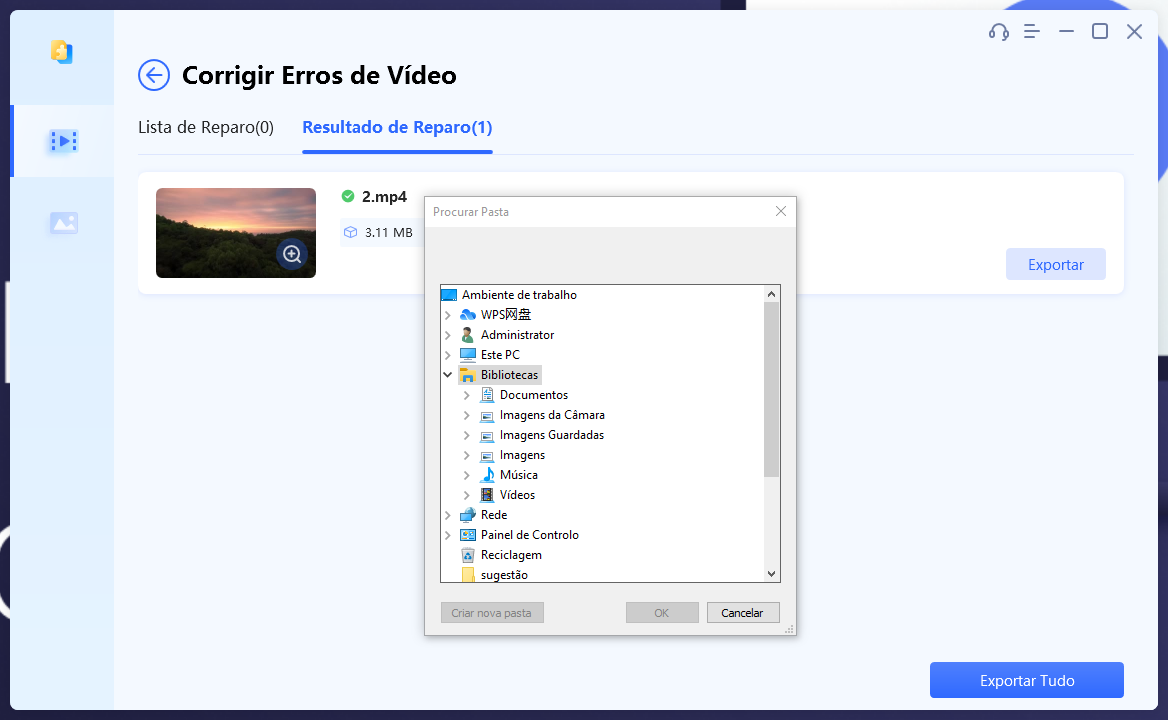Click the green success check beside 2.mp4
Image resolution: width=1168 pixels, height=720 pixels.
(348, 196)
